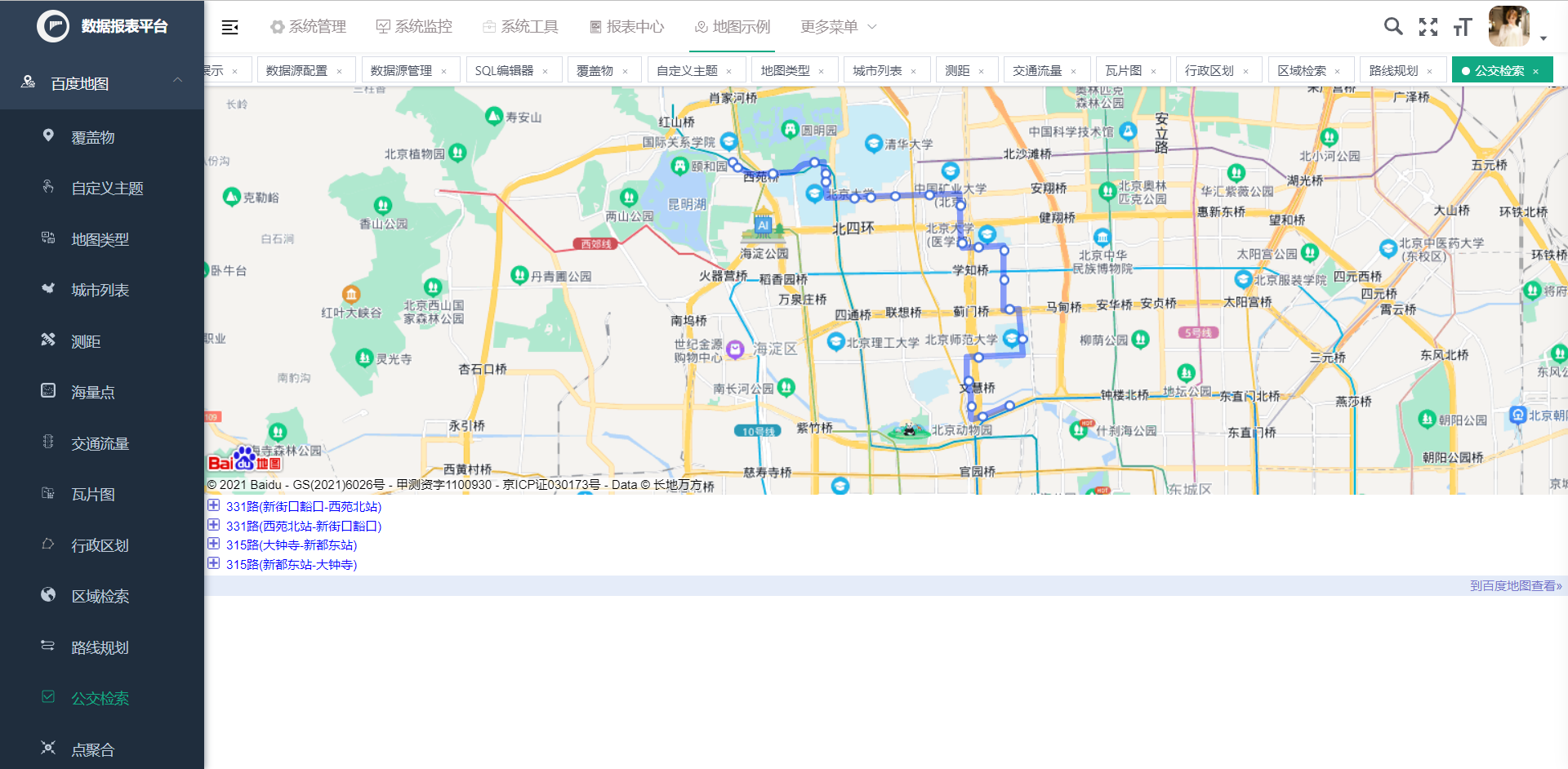
Task: Switch to the 报表中心 menu item
Action: (633, 26)
